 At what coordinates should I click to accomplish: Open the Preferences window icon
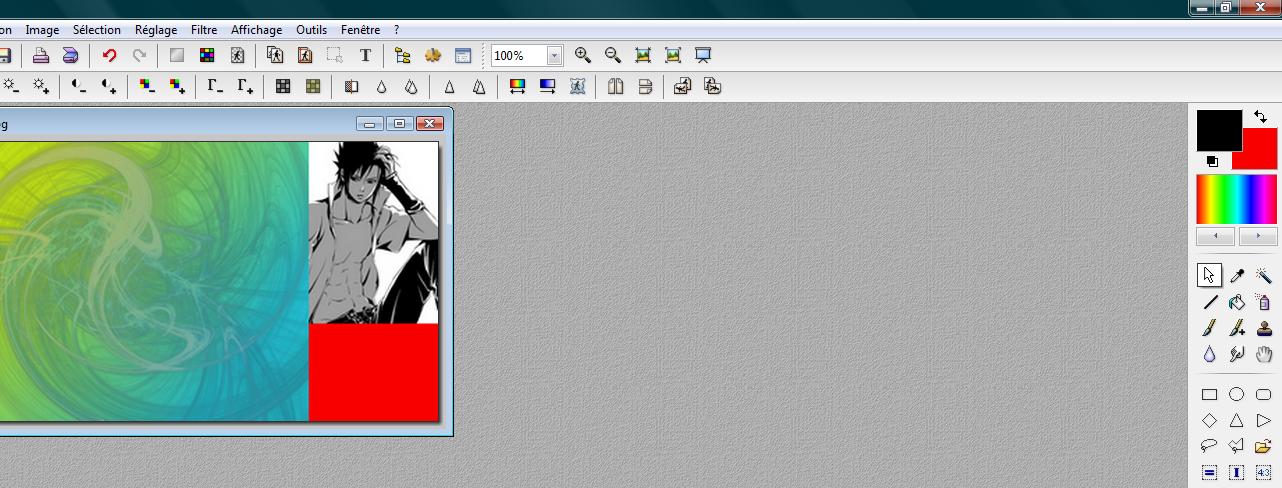point(463,56)
